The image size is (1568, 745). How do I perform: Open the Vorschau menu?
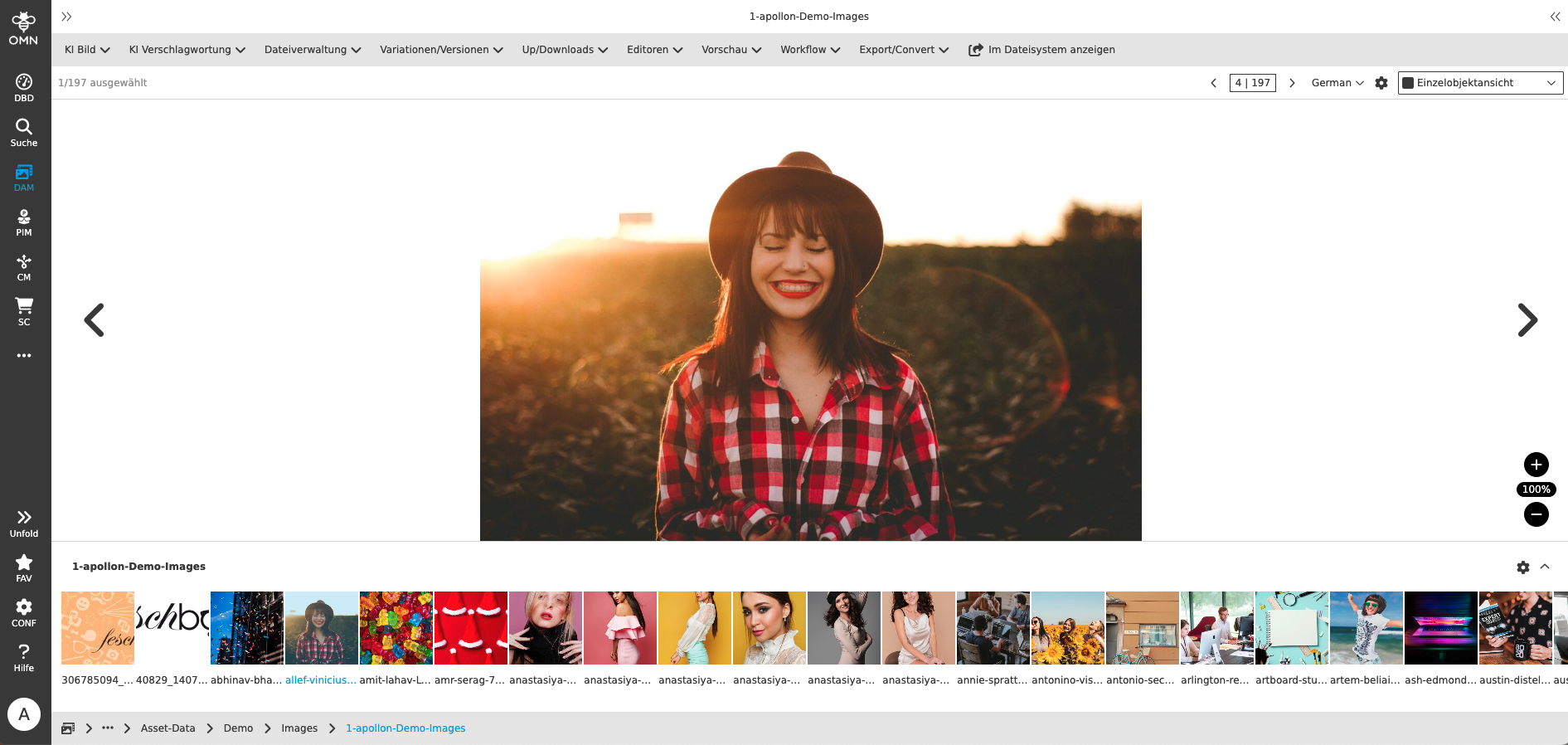(x=731, y=50)
